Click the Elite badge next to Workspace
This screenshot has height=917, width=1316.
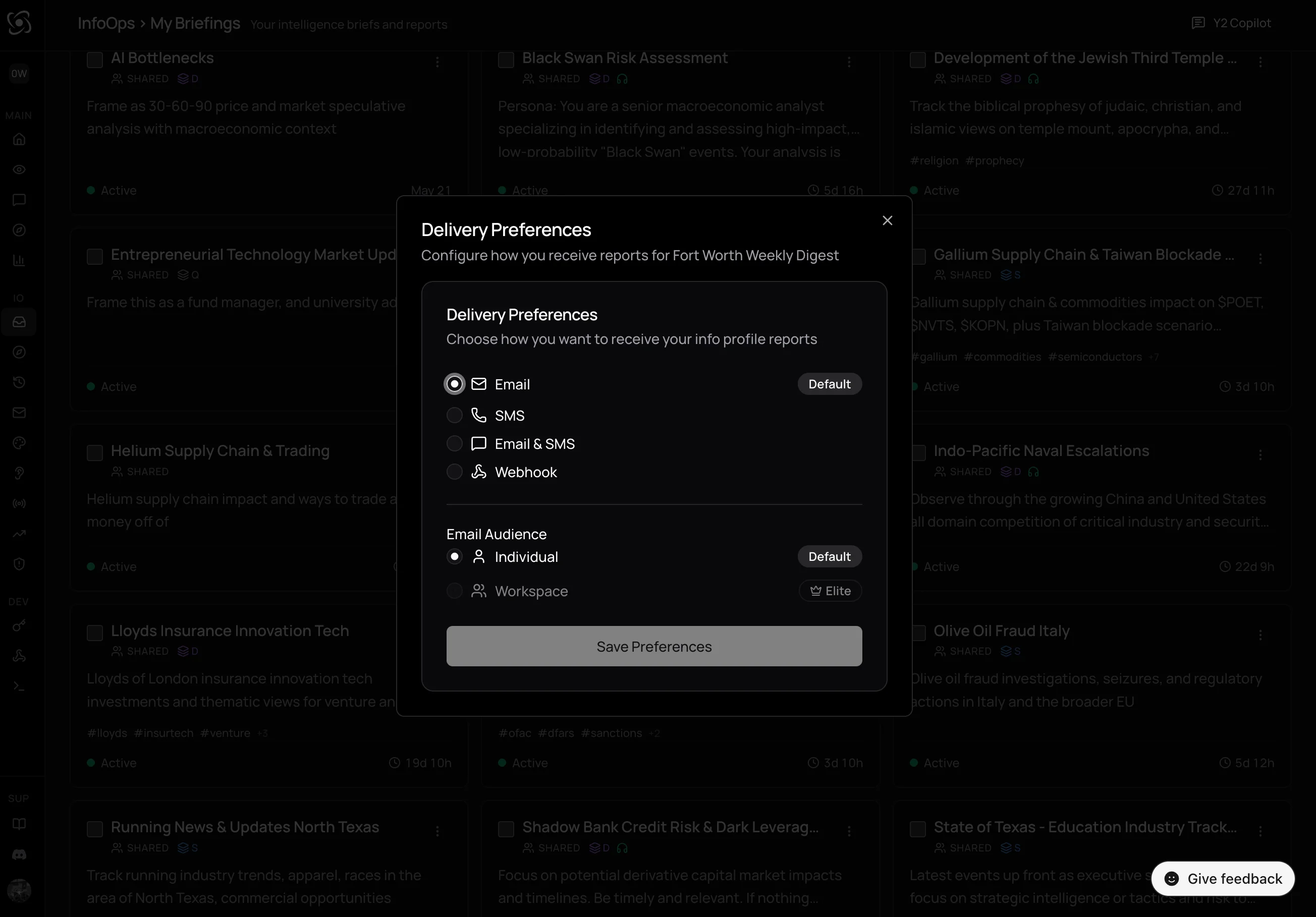coord(830,591)
